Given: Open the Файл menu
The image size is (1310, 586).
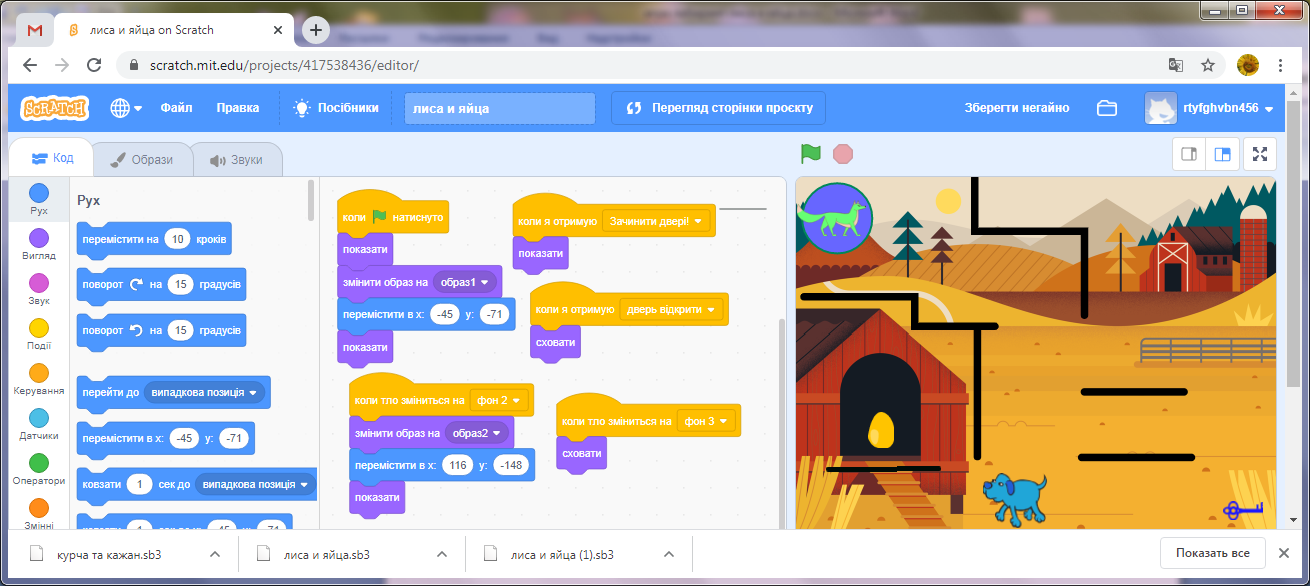Looking at the screenshot, I should click(x=176, y=107).
